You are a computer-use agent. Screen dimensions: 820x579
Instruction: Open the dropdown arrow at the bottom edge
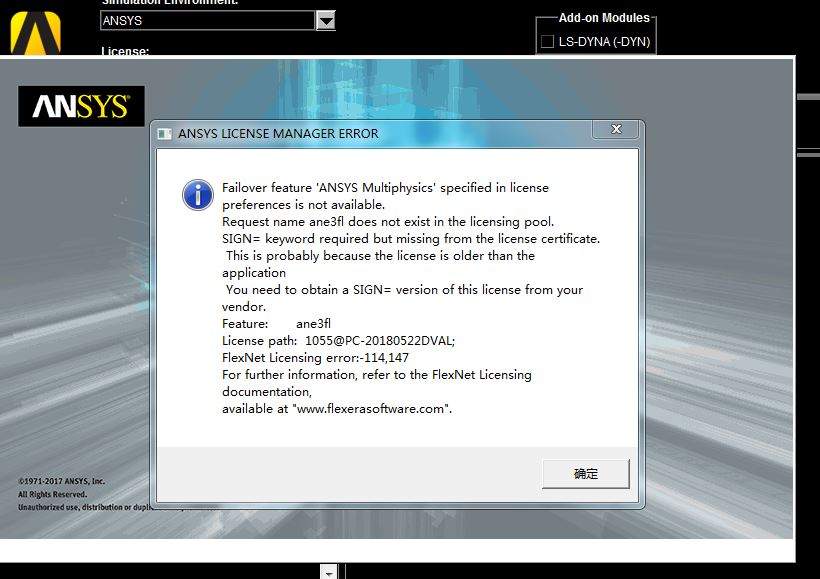(329, 572)
